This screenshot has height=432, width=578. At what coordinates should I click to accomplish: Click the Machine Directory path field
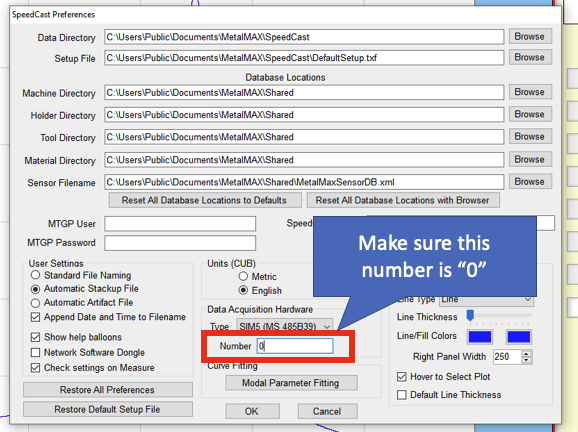[304, 93]
